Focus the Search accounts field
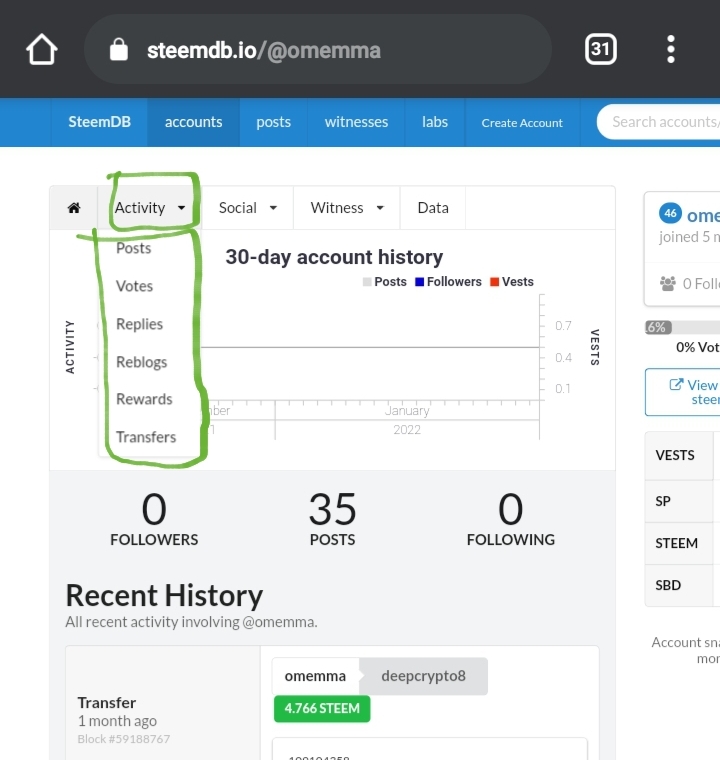The image size is (720, 760). pyautogui.click(x=659, y=122)
